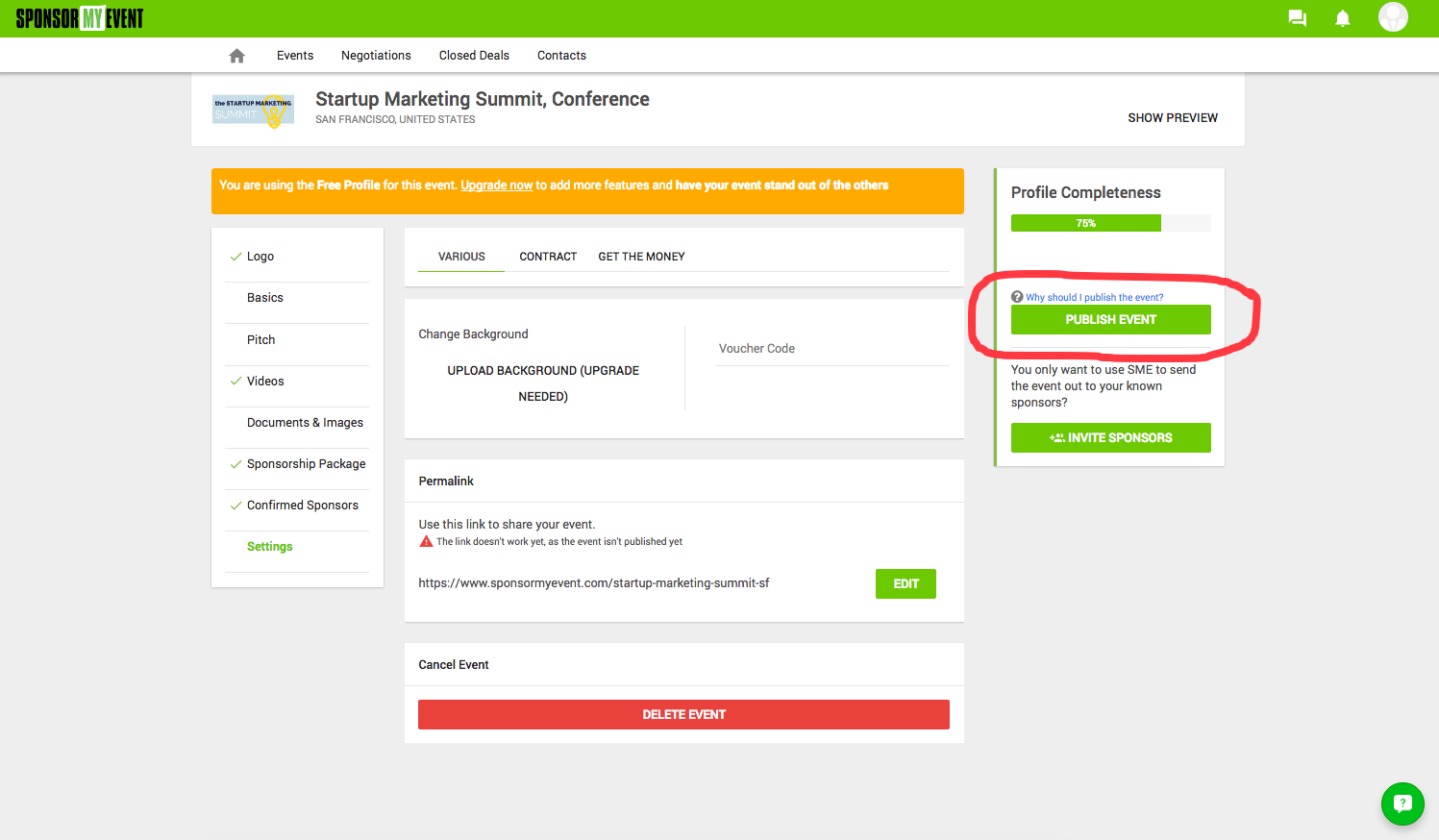Open 'Why should I publish the event?' link

[1094, 297]
